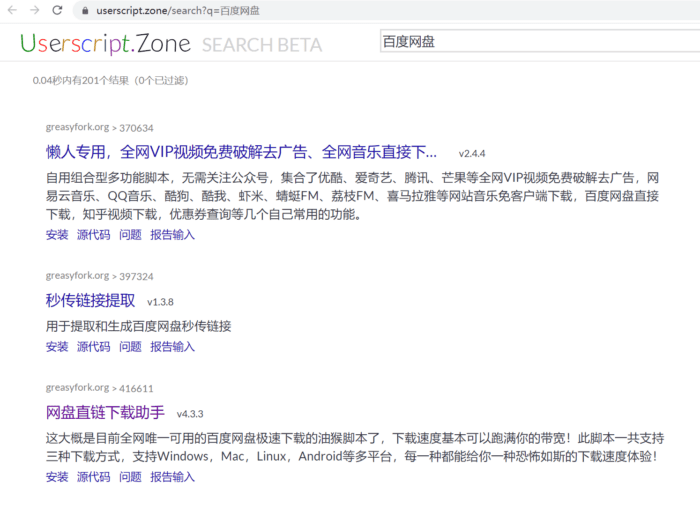The image size is (700, 505).
Task: Click 安装 under the 懒人专用 script
Action: (57, 235)
